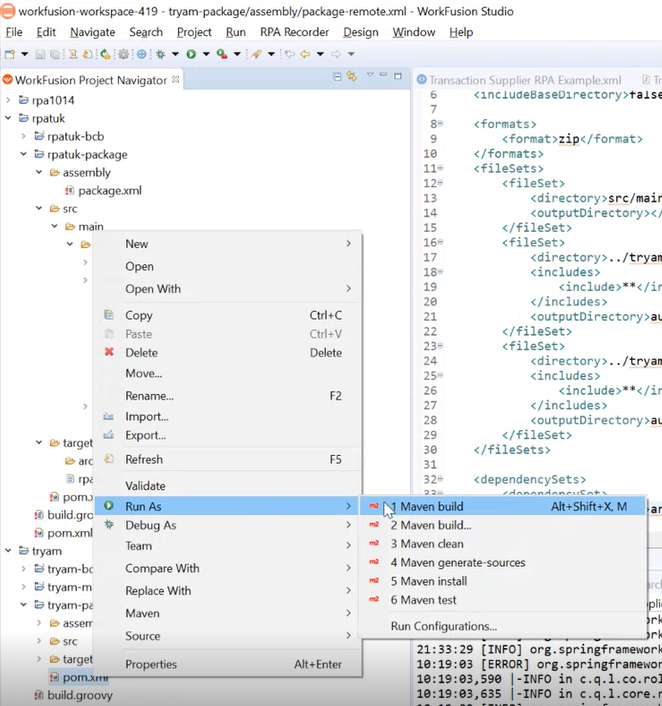Click 2 Maven build... option

click(503, 525)
